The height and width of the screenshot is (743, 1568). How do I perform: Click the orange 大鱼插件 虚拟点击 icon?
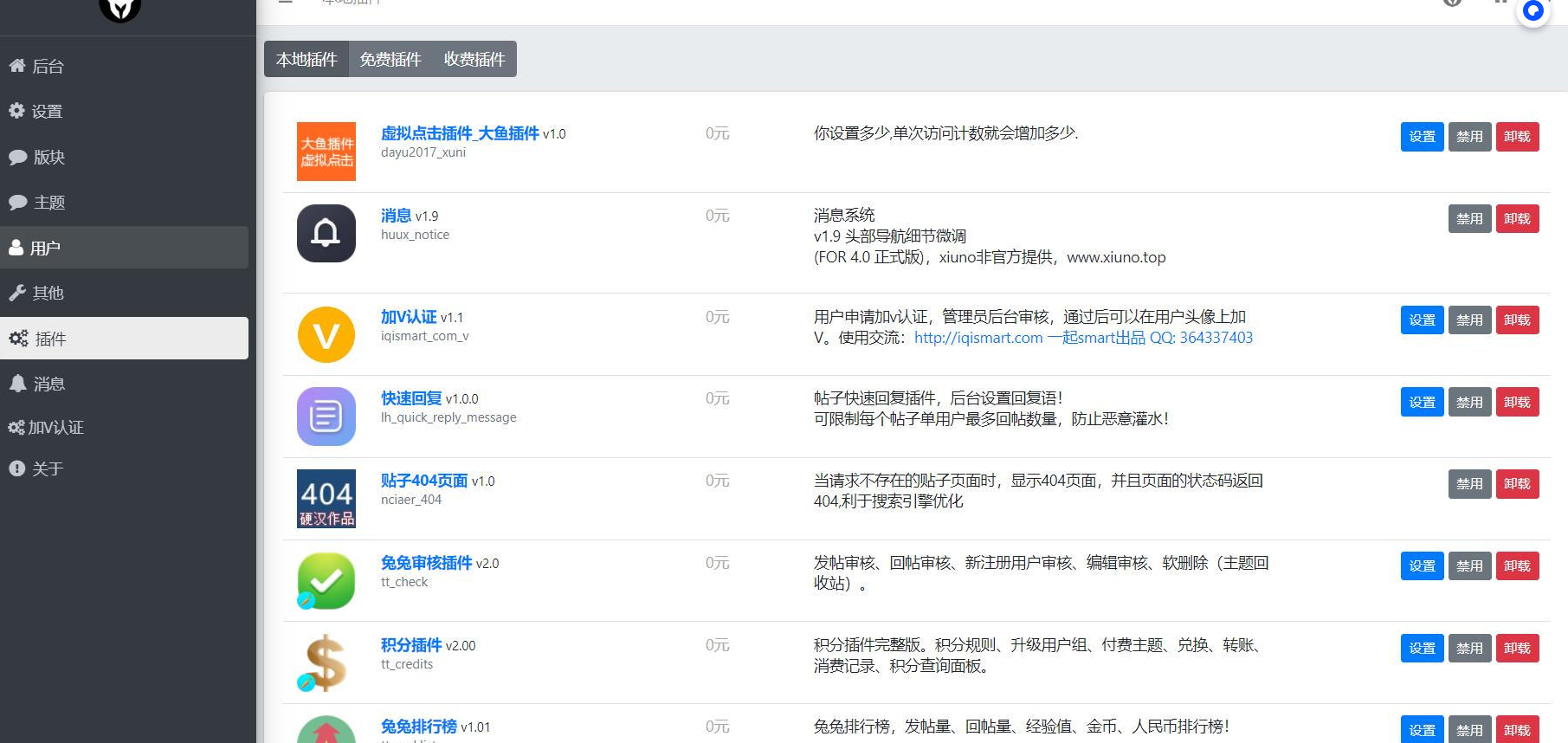(x=326, y=152)
